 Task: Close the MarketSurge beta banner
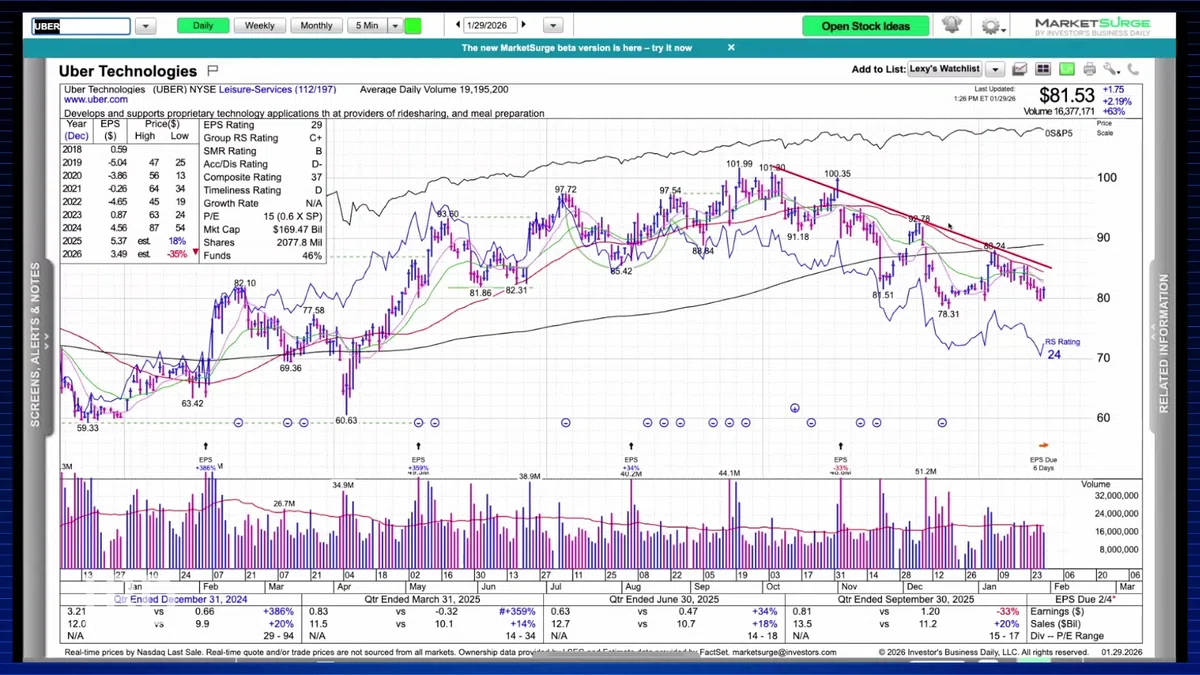pyautogui.click(x=731, y=47)
